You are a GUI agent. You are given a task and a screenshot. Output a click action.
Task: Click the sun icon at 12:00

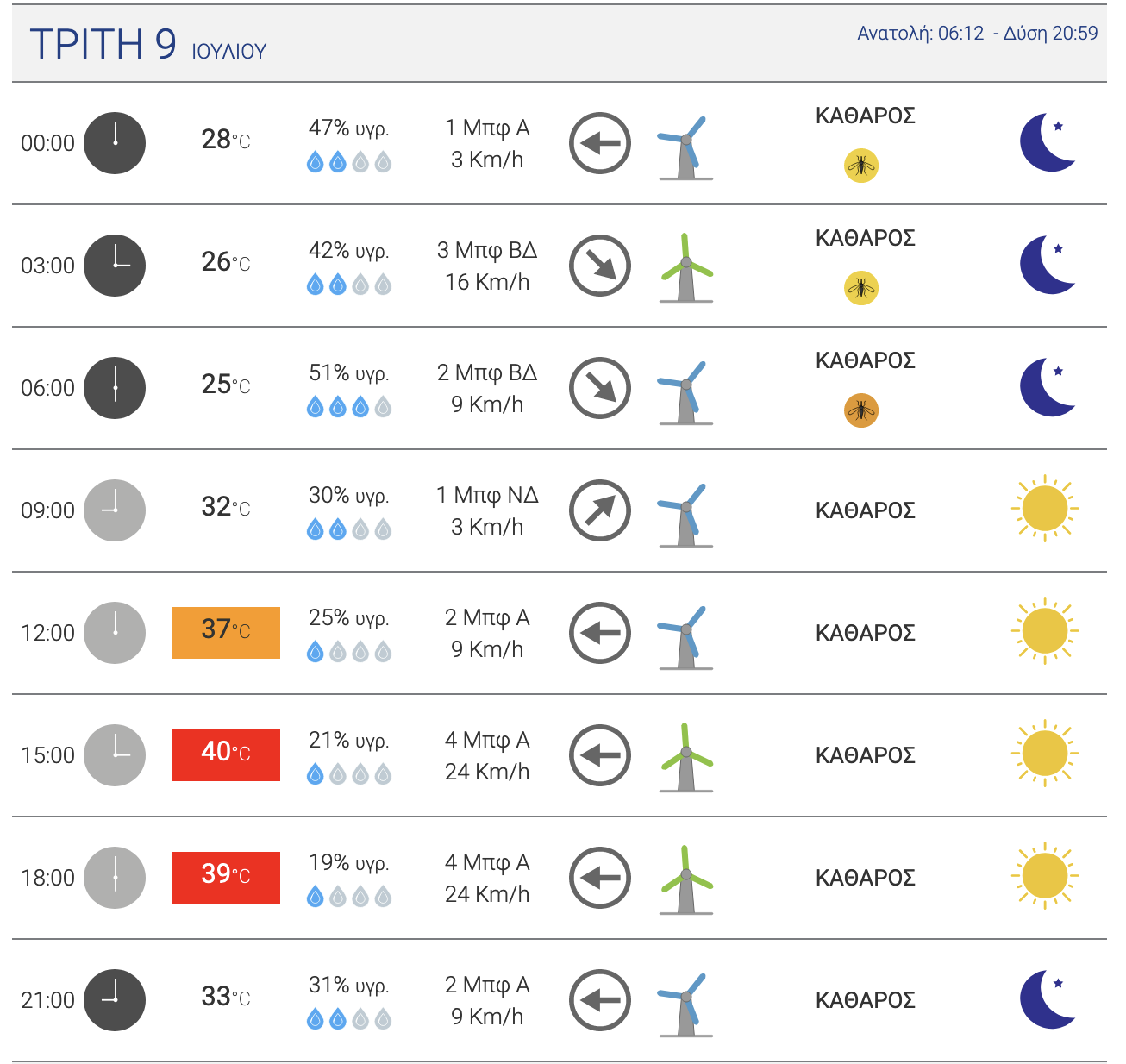[1044, 630]
